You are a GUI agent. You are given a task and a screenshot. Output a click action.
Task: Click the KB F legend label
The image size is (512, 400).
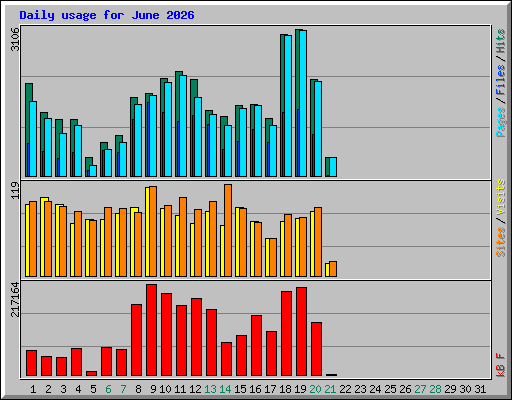coord(500,365)
